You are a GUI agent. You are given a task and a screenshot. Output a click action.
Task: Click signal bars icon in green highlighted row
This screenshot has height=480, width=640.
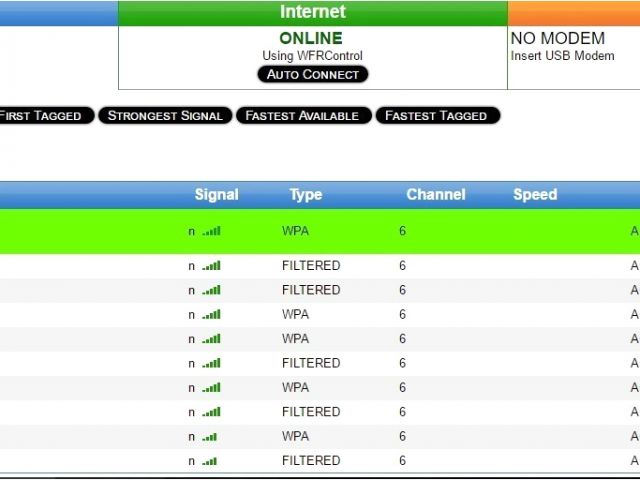pyautogui.click(x=211, y=231)
